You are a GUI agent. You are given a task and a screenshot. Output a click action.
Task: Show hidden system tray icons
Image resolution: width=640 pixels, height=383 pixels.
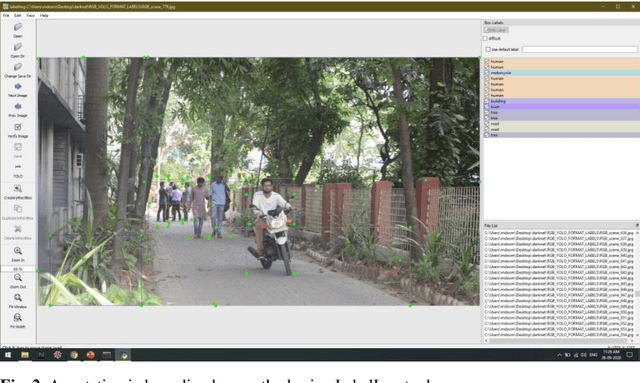(559, 355)
